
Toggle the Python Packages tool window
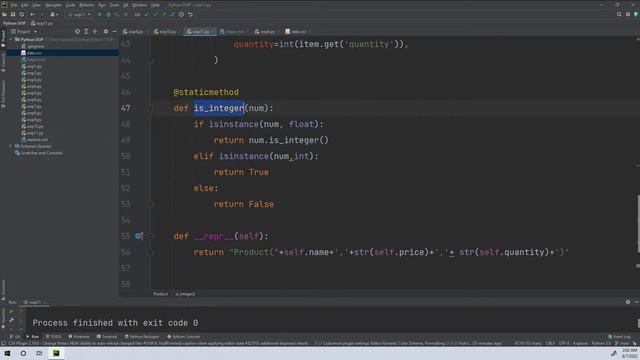142,337
